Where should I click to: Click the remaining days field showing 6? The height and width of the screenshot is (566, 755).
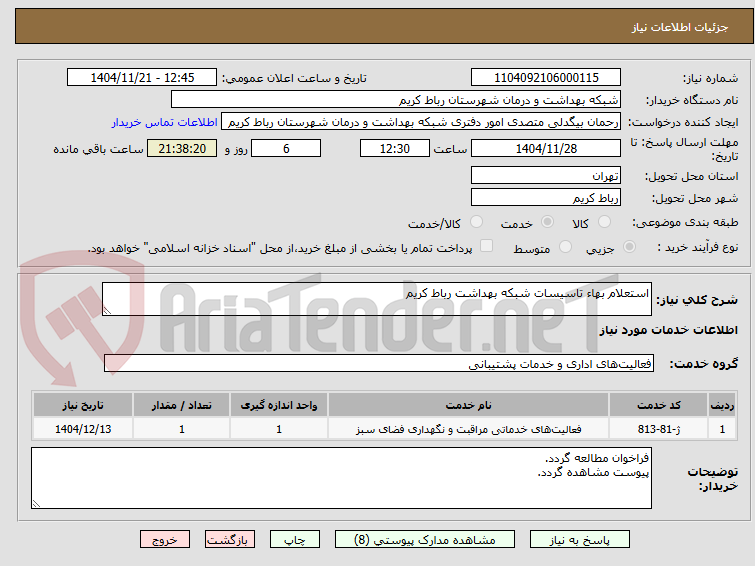[x=286, y=148]
